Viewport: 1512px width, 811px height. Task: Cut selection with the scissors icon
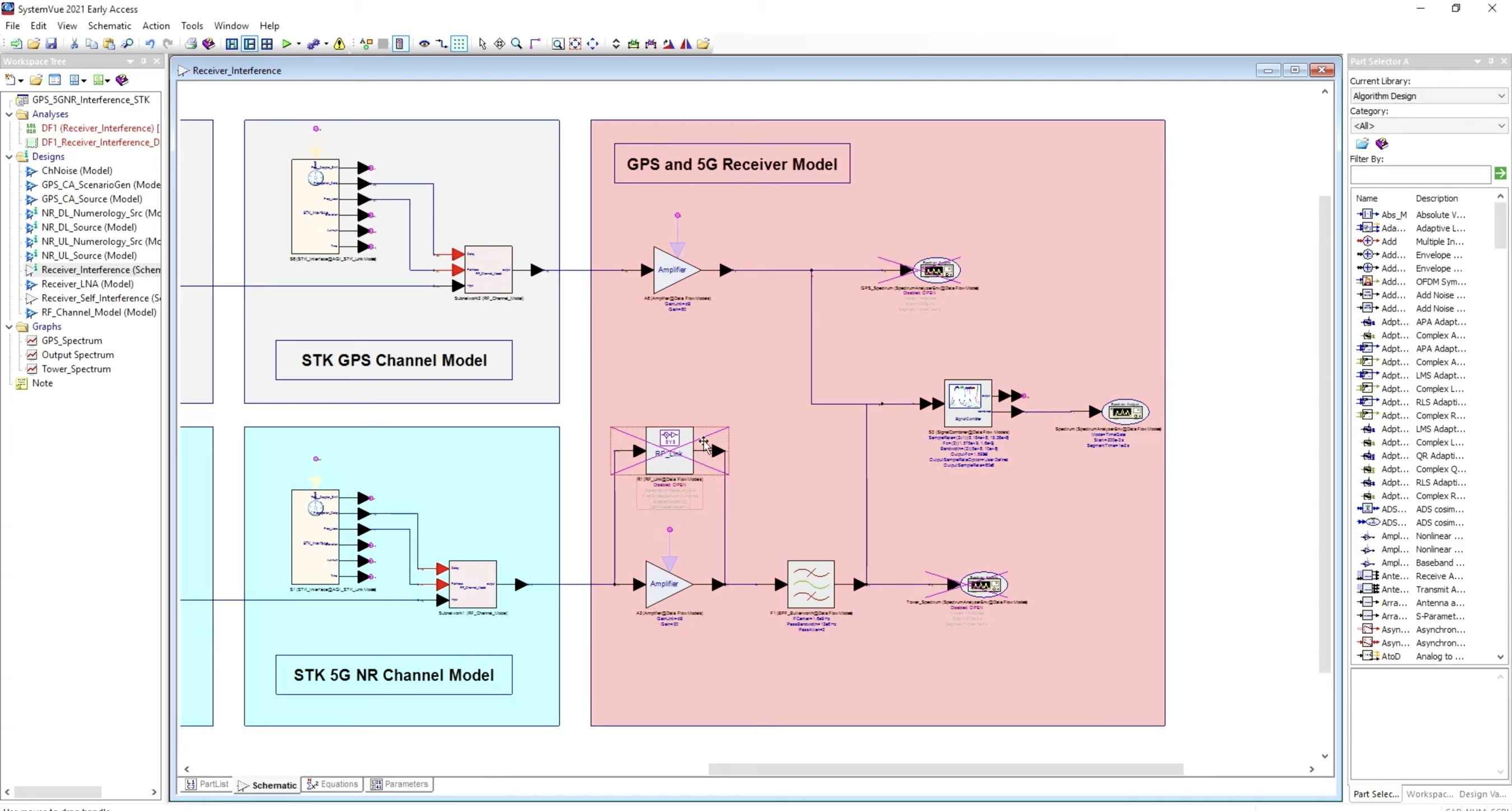tap(74, 44)
